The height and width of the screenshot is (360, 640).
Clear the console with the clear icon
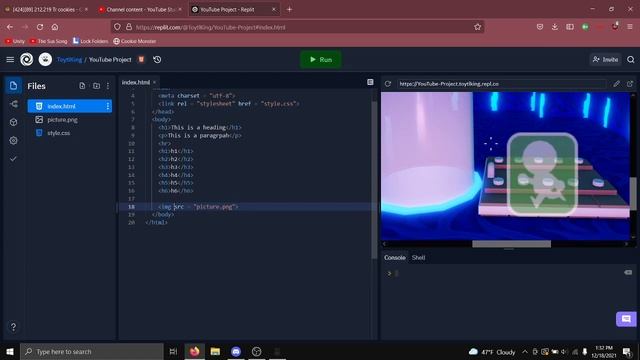click(628, 272)
